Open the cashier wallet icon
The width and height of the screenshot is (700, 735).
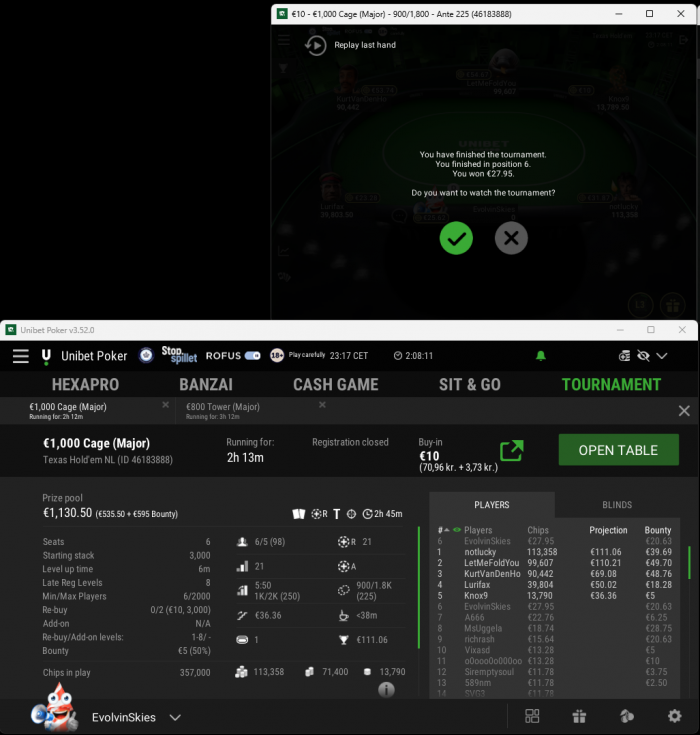[624, 356]
